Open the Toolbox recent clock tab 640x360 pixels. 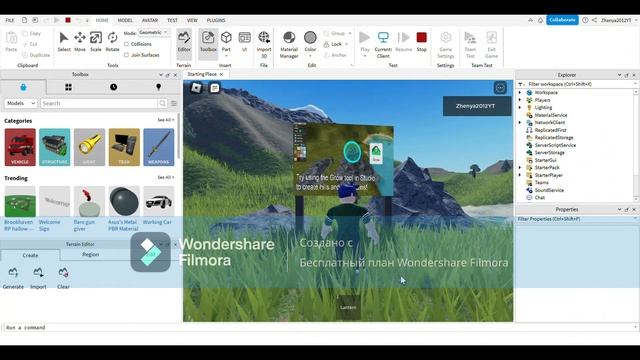pyautogui.click(x=113, y=87)
